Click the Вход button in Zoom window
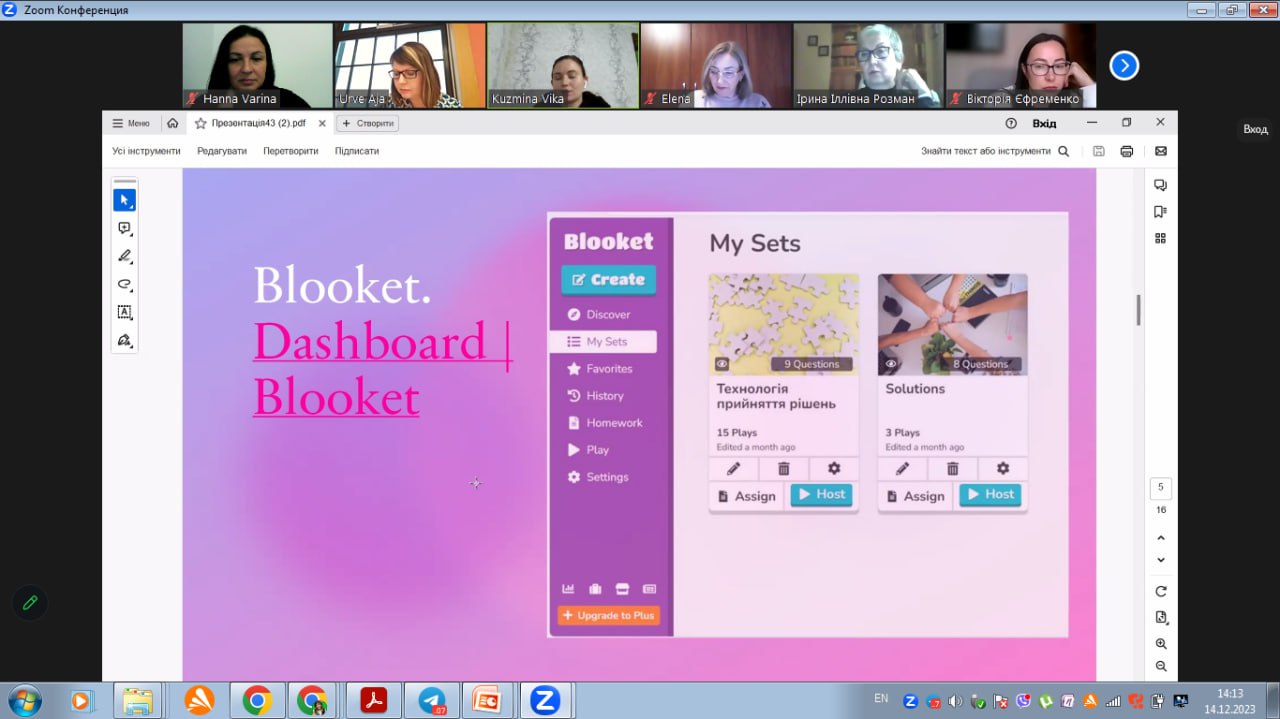 pos(1255,129)
